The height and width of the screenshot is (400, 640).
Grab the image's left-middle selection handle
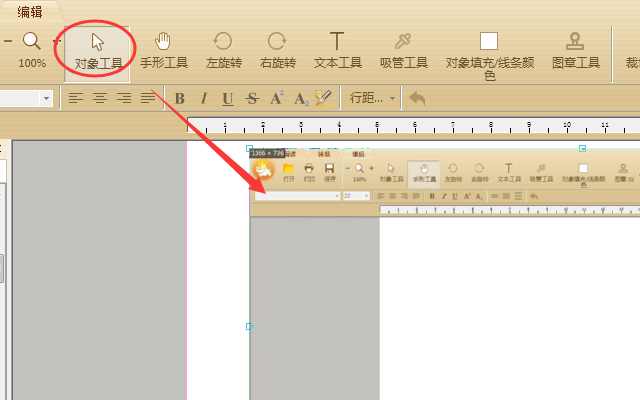[x=249, y=327]
